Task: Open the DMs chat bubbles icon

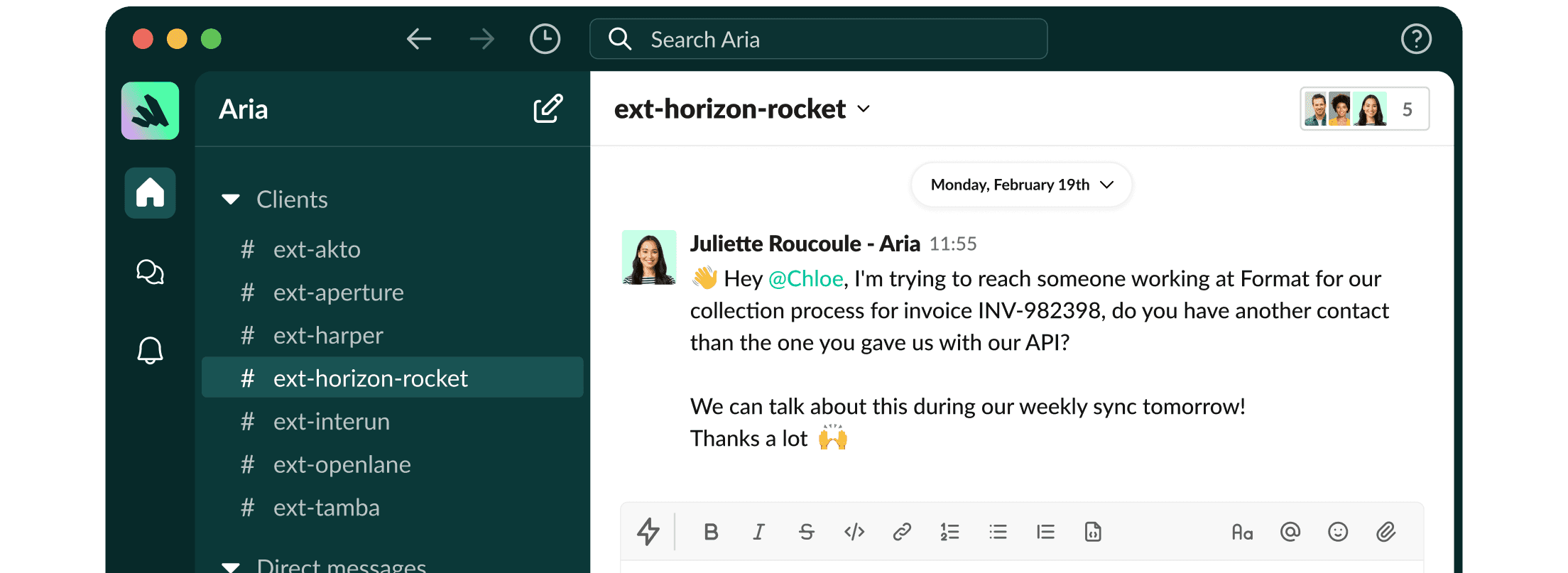Action: tap(150, 271)
